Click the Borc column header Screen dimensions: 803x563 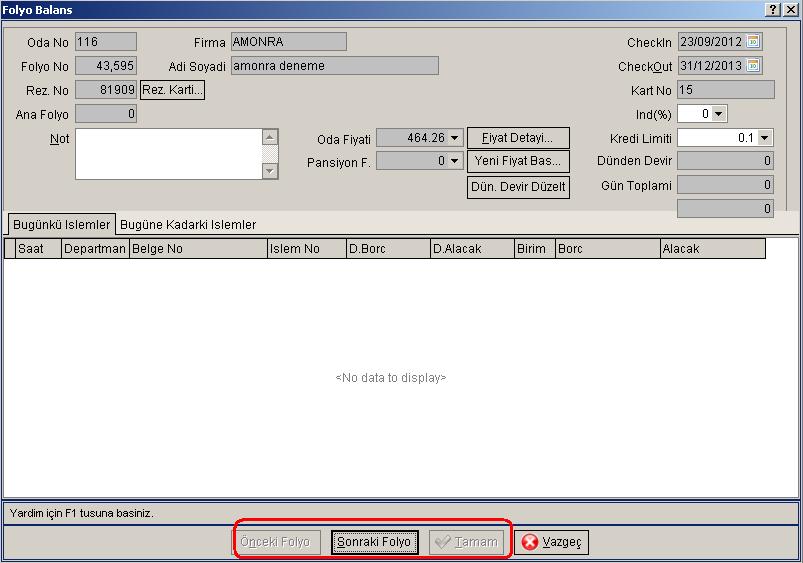pyautogui.click(x=607, y=249)
